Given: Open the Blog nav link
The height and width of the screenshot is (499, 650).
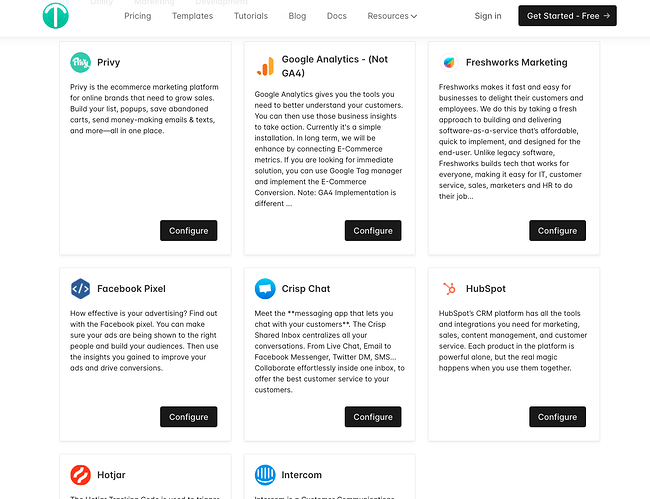Looking at the screenshot, I should 297,16.
